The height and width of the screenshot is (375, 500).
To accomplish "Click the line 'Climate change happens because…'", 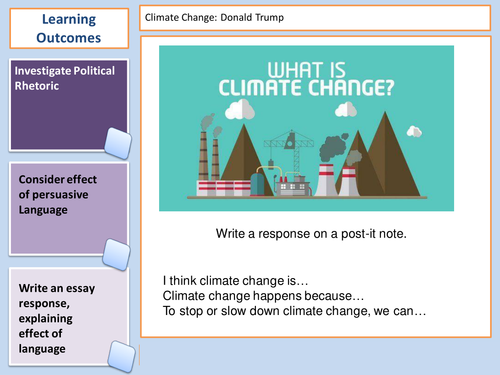I will pyautogui.click(x=263, y=296).
